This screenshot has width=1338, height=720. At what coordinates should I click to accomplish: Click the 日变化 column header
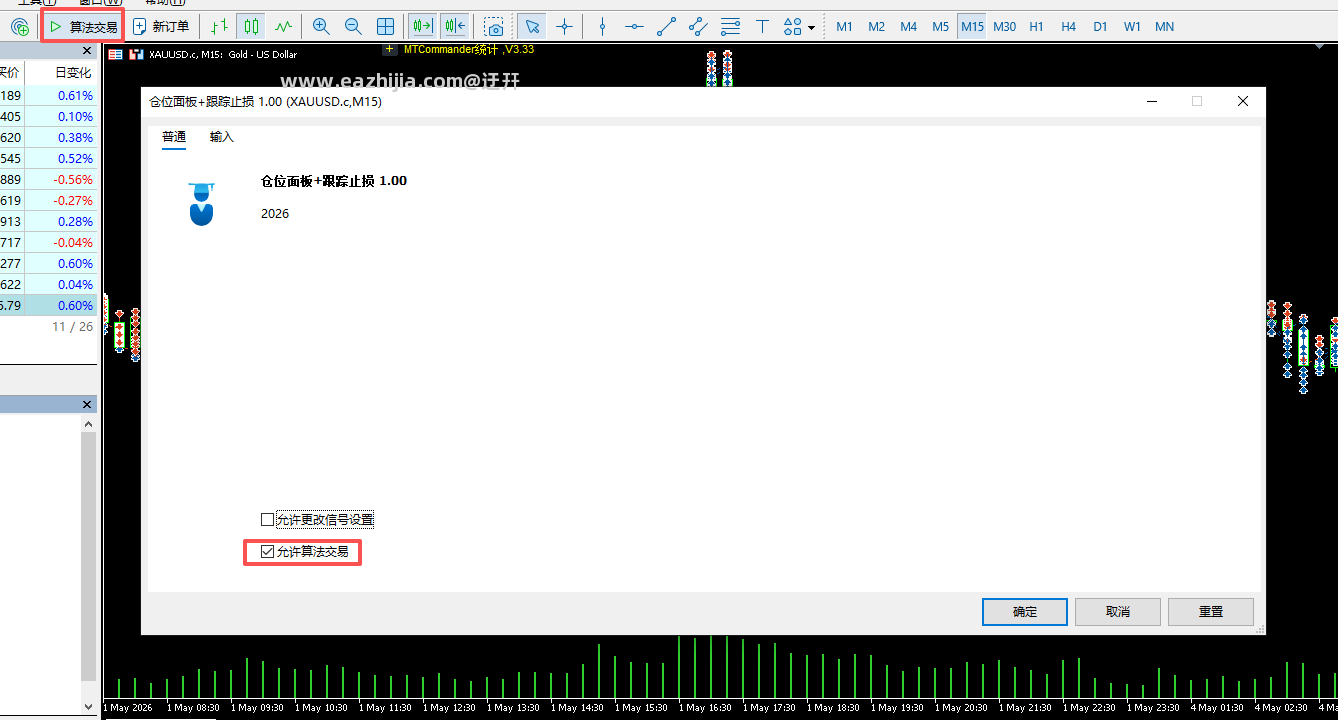[73, 73]
